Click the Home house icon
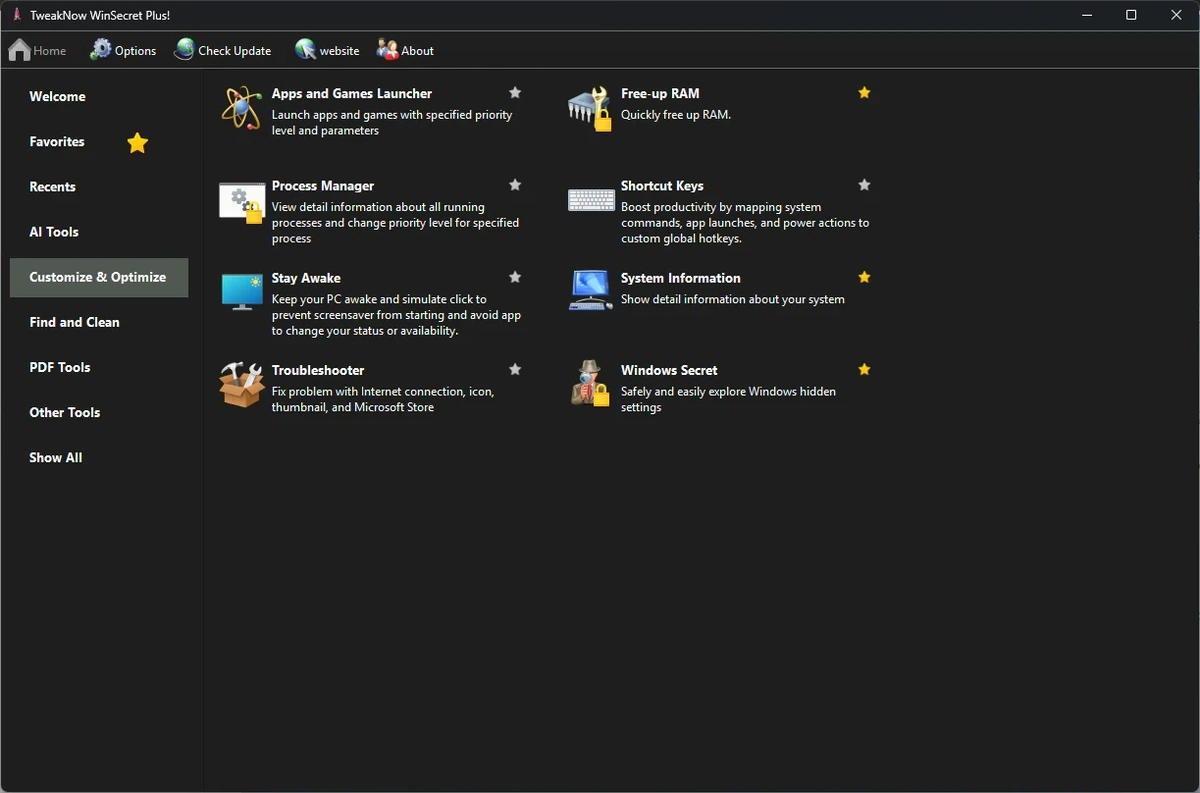The height and width of the screenshot is (793, 1200). point(19,49)
